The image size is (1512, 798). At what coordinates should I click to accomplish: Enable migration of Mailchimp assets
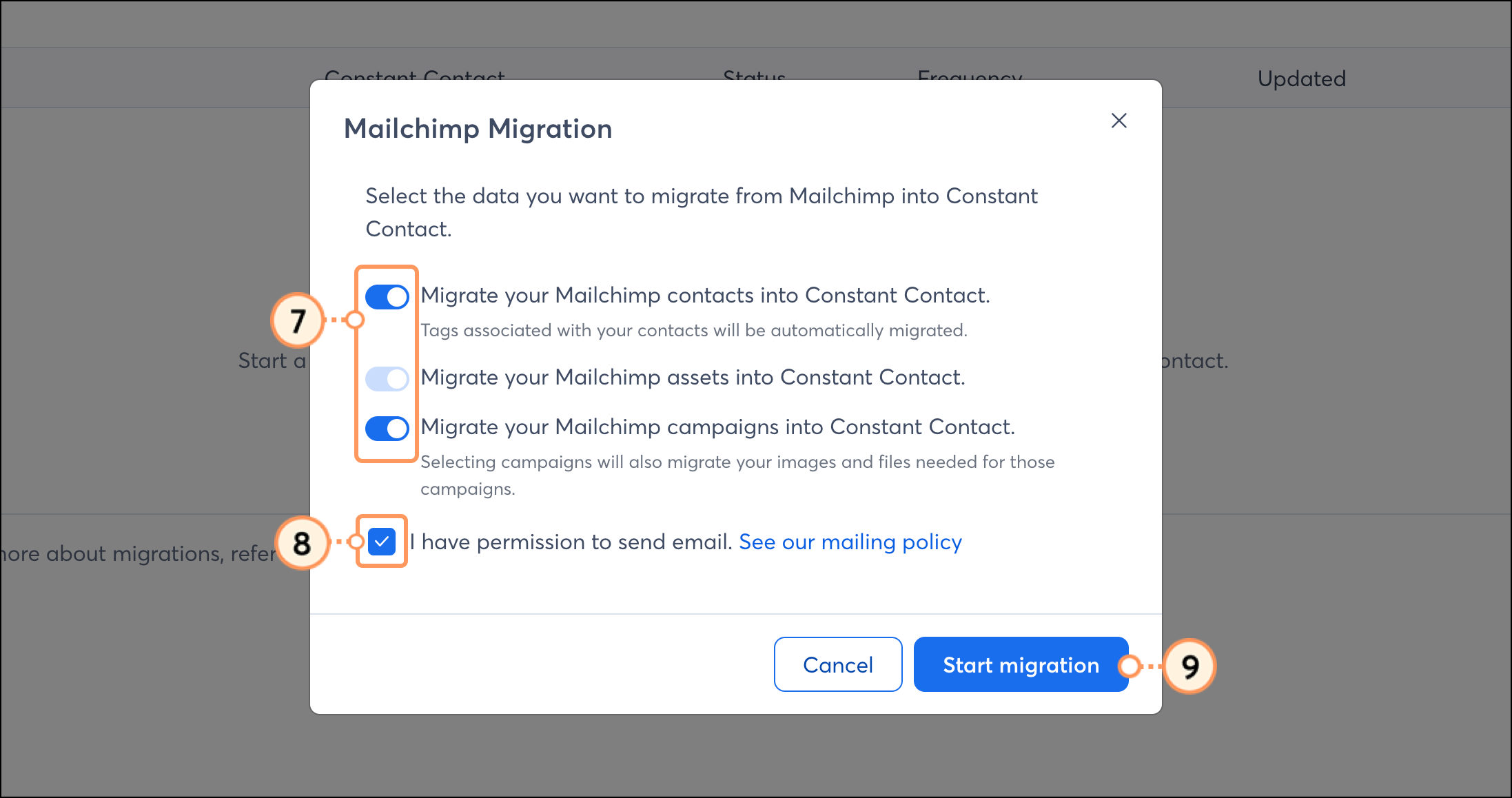coord(387,378)
